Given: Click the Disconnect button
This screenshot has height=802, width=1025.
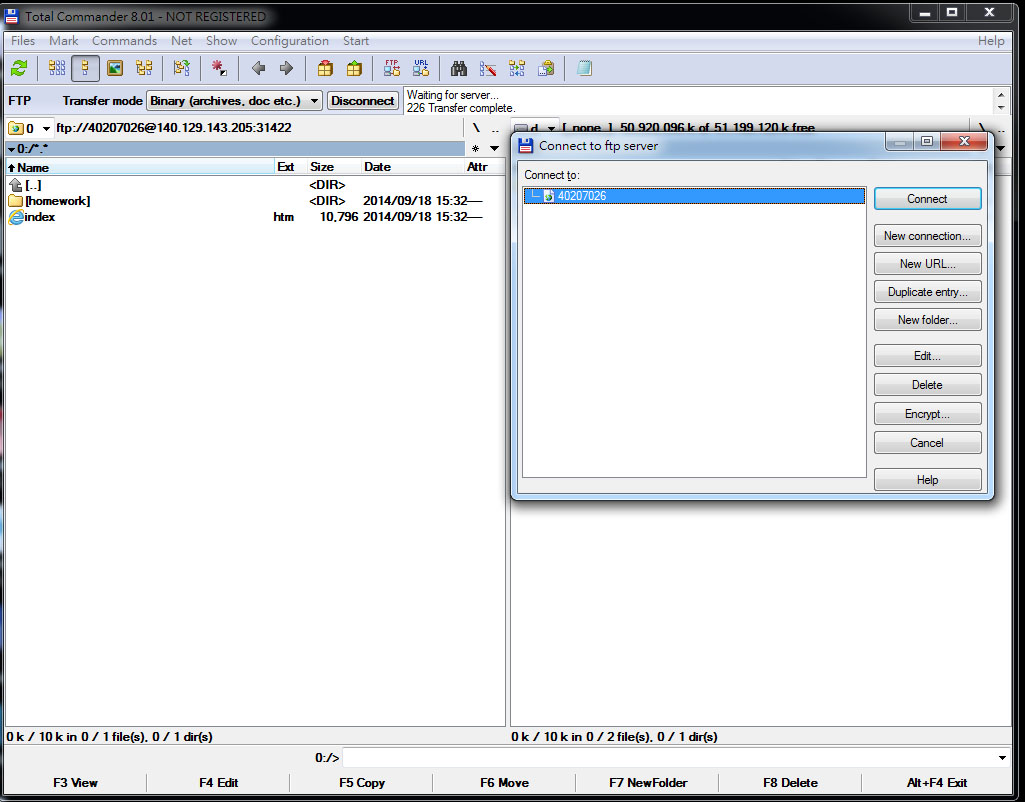Looking at the screenshot, I should 363,101.
